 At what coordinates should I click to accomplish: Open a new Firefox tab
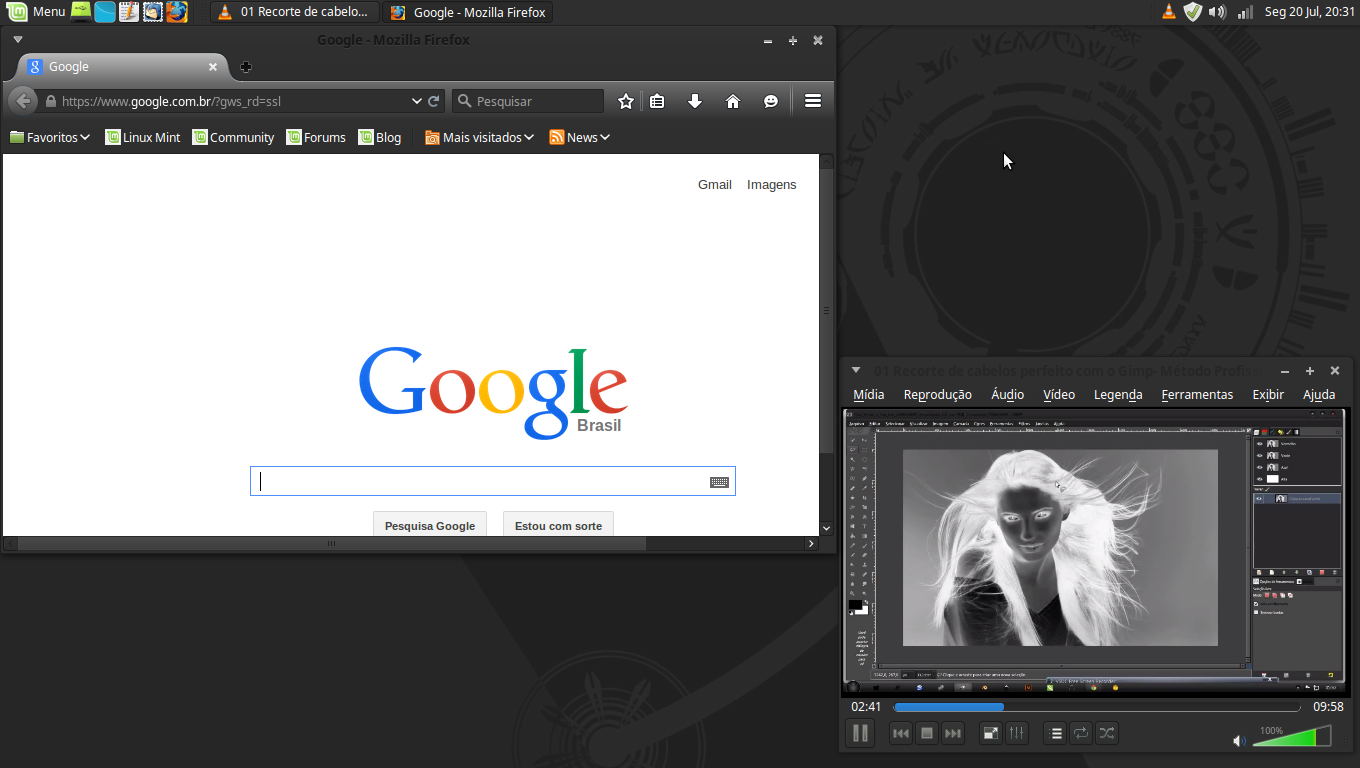(246, 67)
